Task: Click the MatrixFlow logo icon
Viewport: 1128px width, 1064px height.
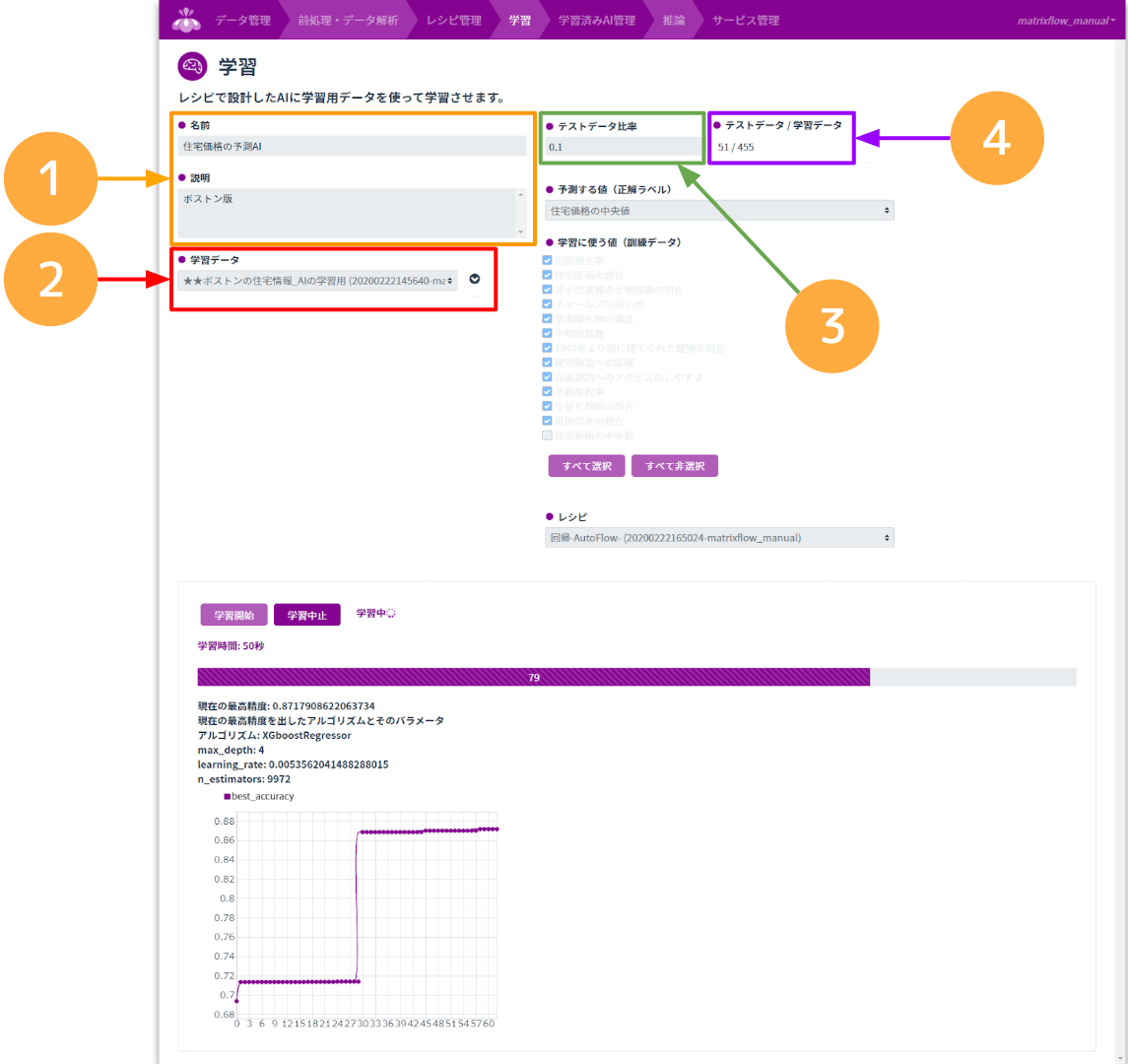Action: tap(185, 19)
